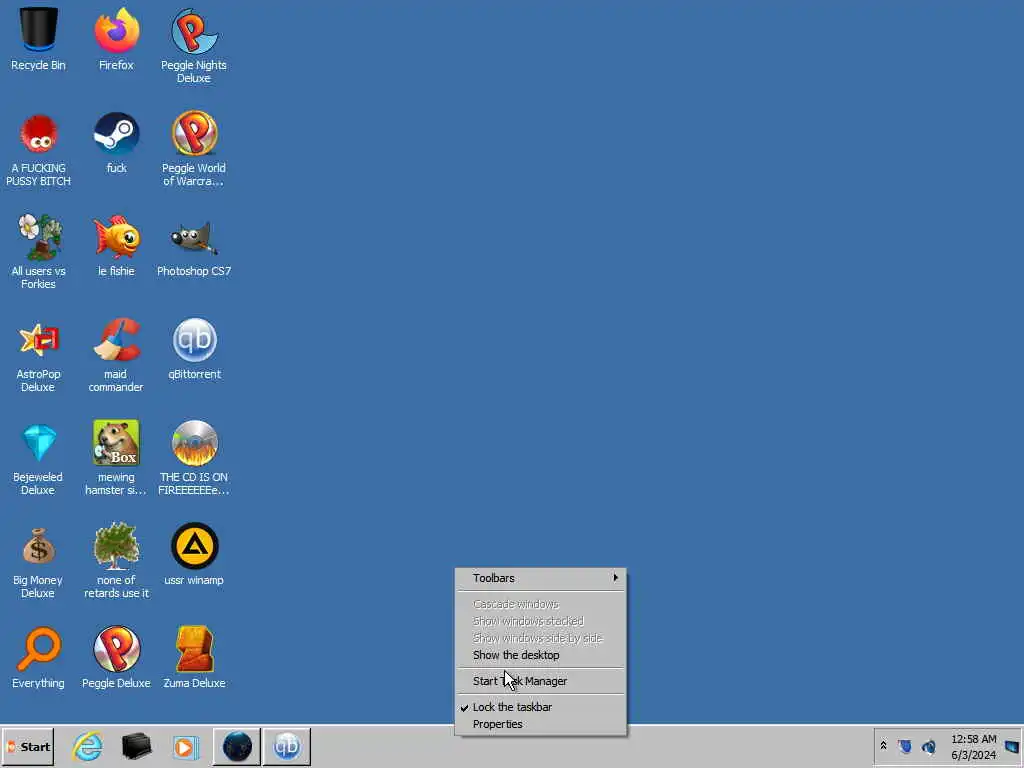Open Internet Explorer from the taskbar
1024x768 pixels.
point(88,746)
